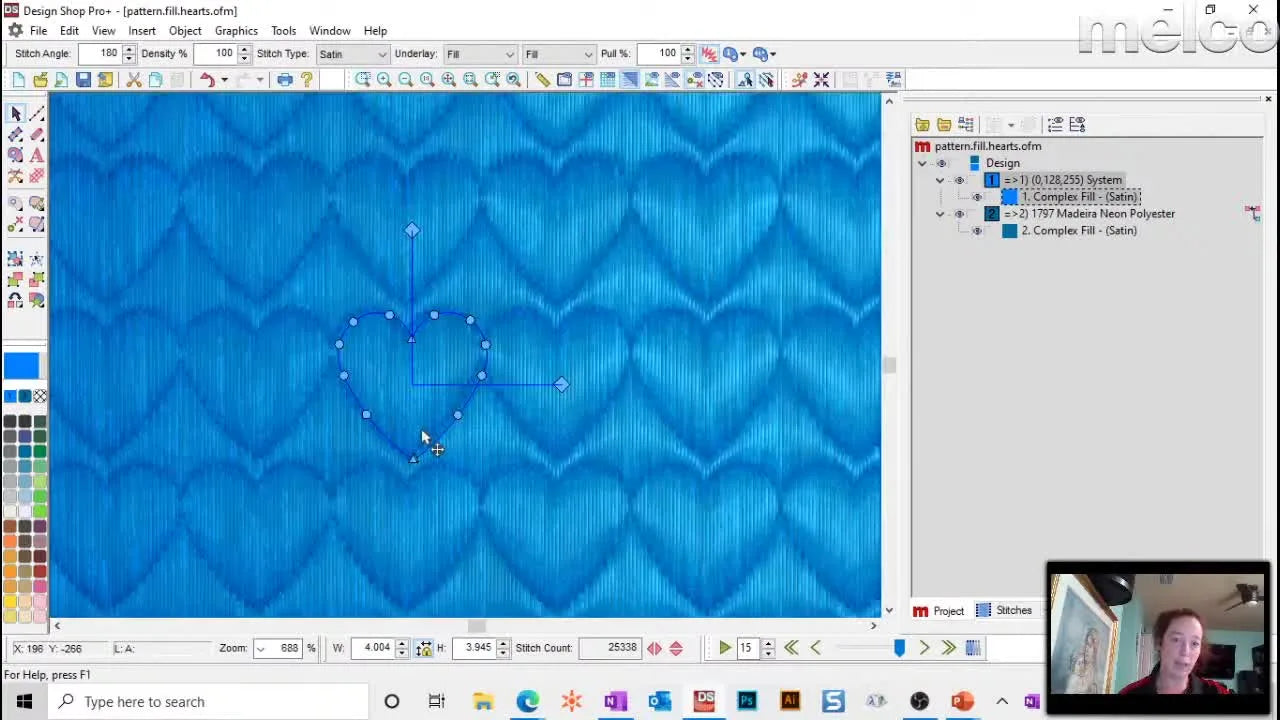Open the Object menu
The image size is (1280, 720).
(185, 31)
